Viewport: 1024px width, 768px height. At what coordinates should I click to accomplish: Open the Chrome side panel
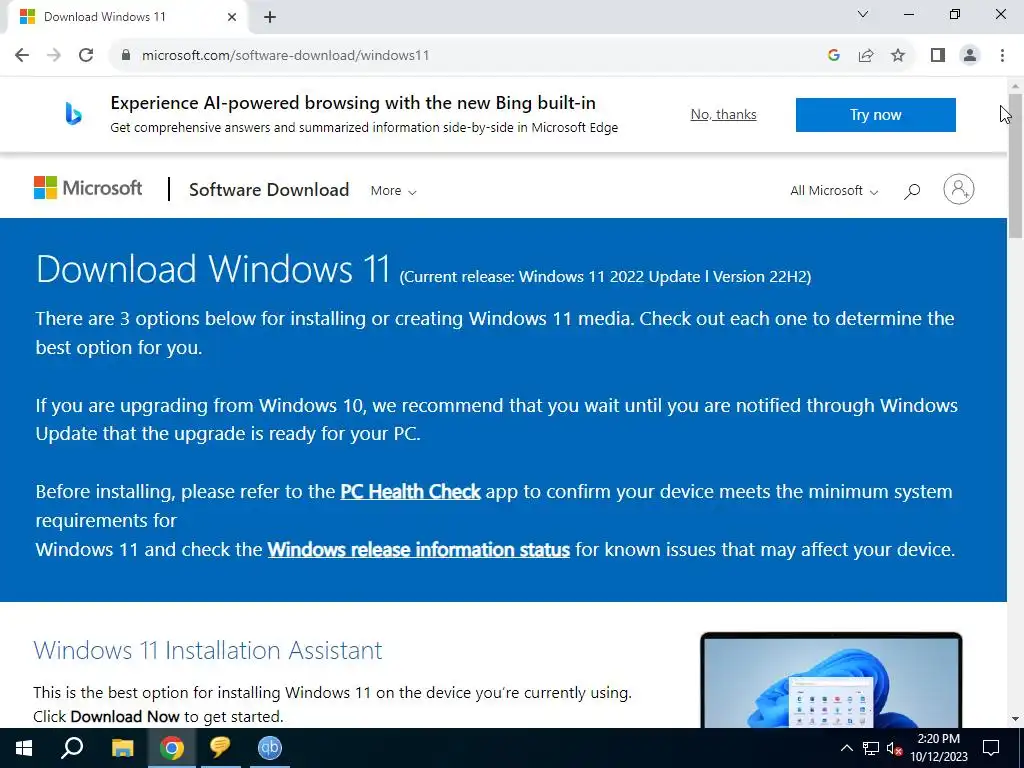point(938,55)
